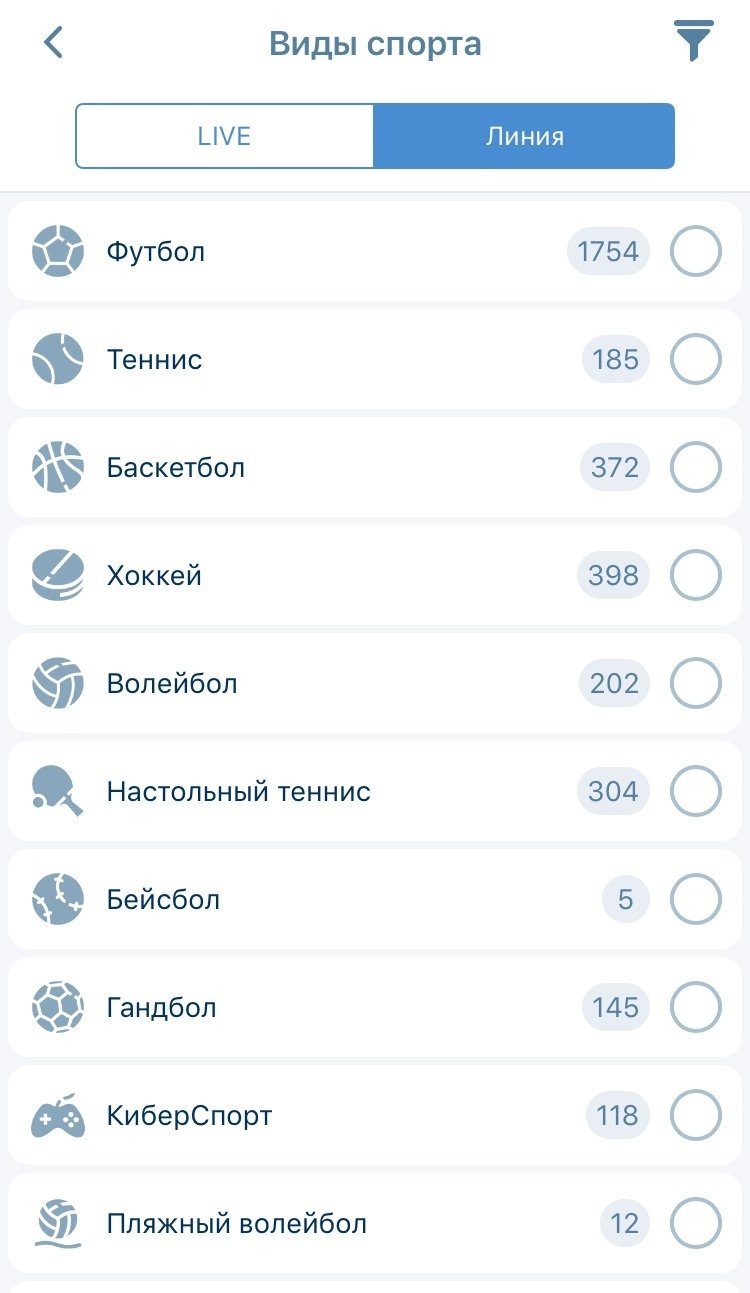
Task: Tap the table tennis paddle icon
Action: [x=57, y=791]
